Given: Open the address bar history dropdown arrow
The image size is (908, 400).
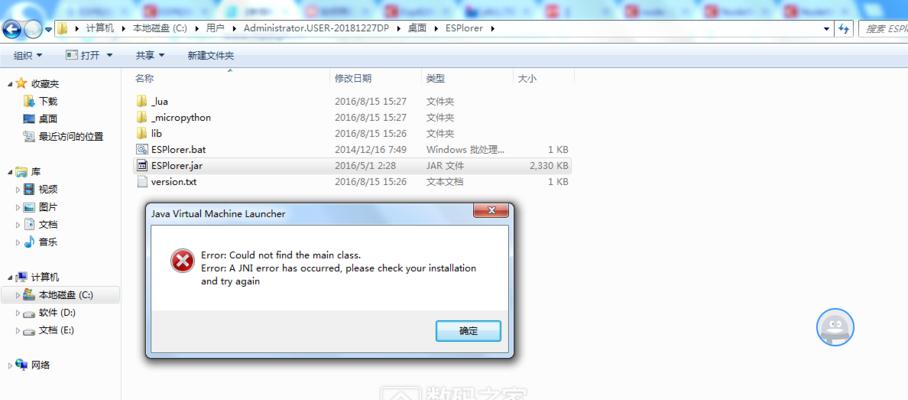Looking at the screenshot, I should point(826,28).
